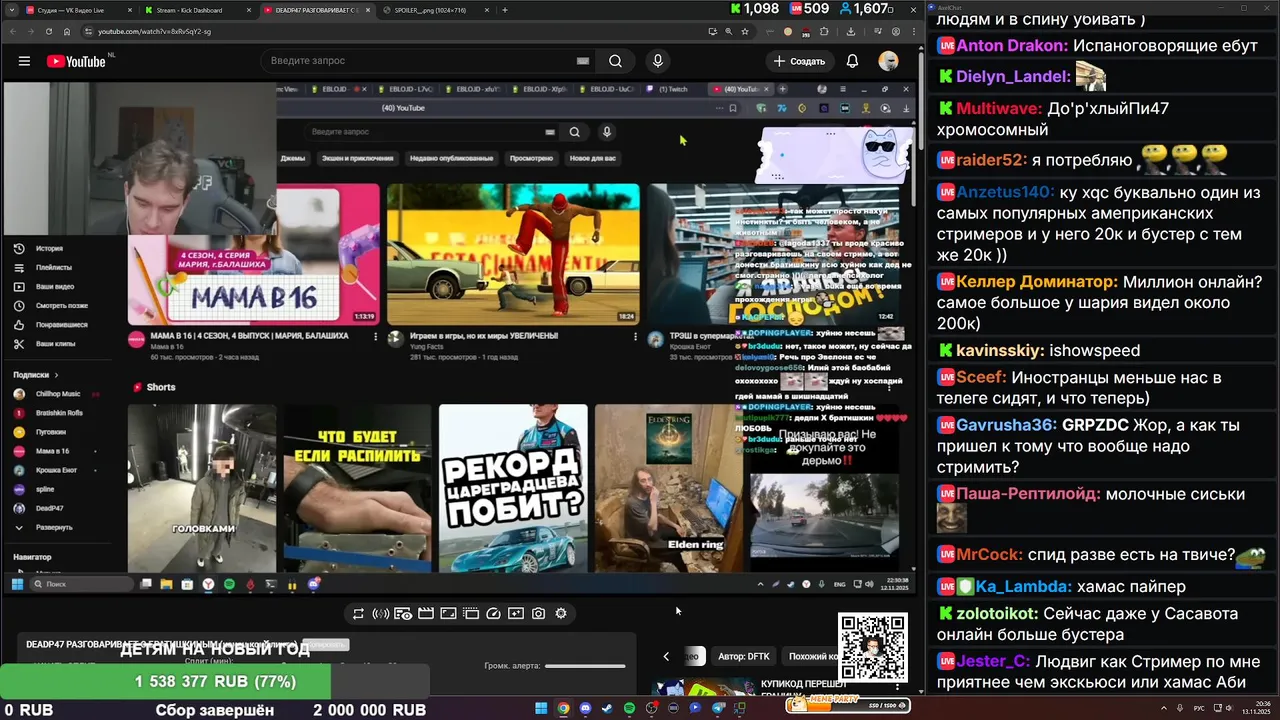The width and height of the screenshot is (1280, 720).
Task: Click the search magnifier in the streamed YouTube
Action: point(574,132)
